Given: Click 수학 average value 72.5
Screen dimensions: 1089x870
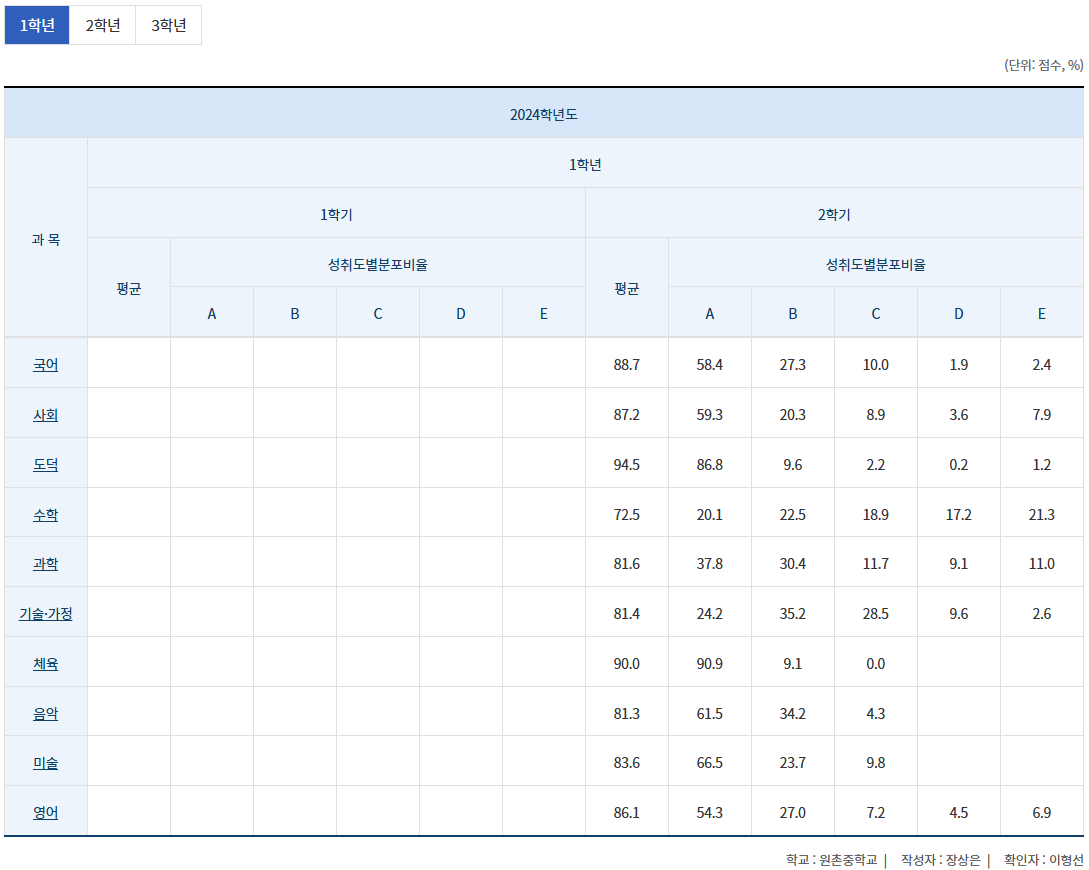Looking at the screenshot, I should click(x=626, y=515).
